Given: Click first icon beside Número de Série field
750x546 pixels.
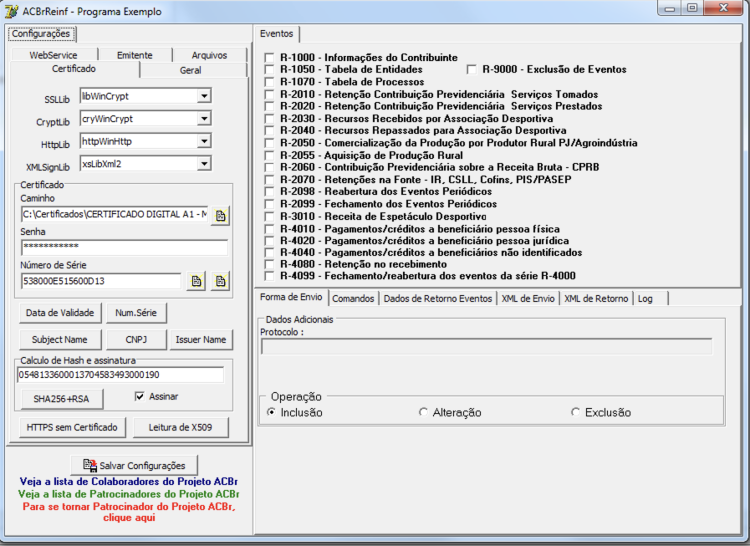Looking at the screenshot, I should coord(196,281).
